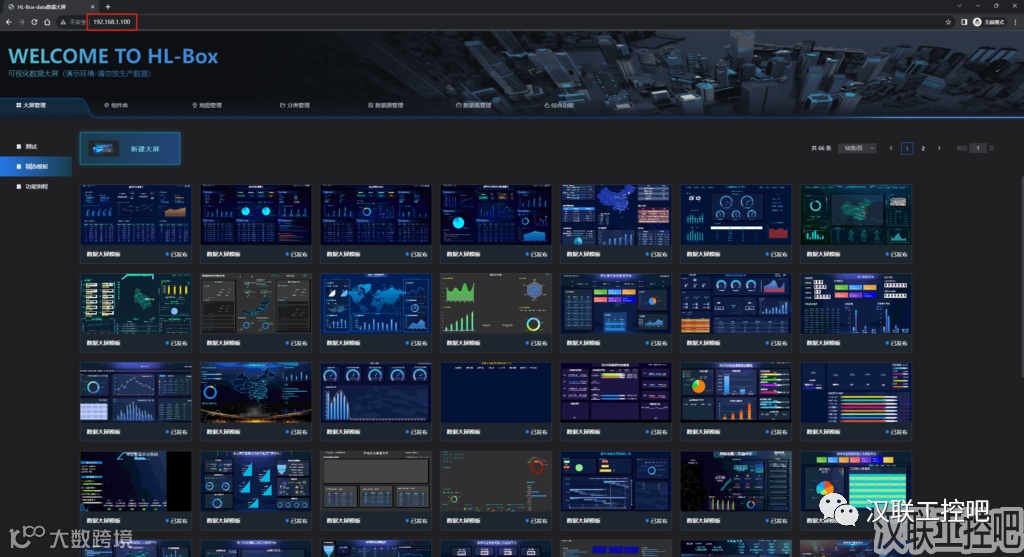Open the green area chart template thumbnail
This screenshot has width=1024, height=557.
(x=496, y=304)
